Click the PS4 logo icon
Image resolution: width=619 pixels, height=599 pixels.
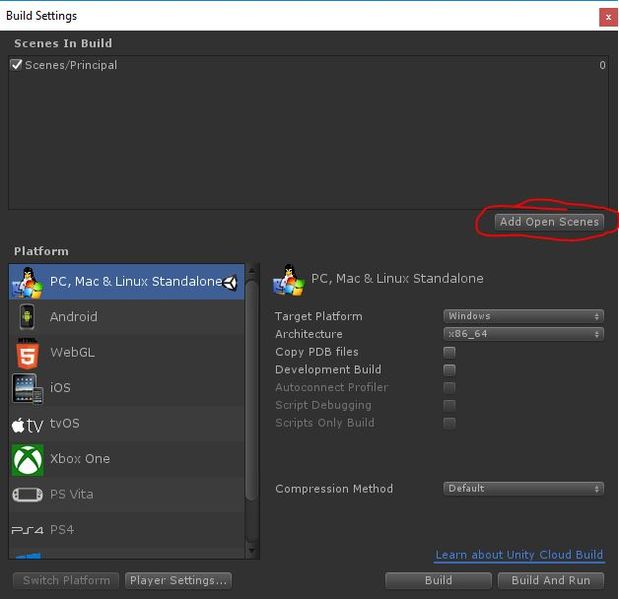(27, 530)
